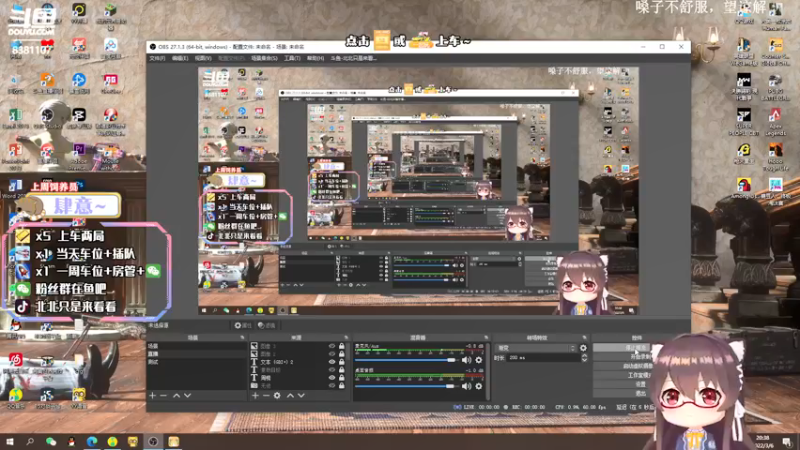The width and height of the screenshot is (800, 450).
Task: Select the 场景 entry in the scenes list
Action: [196, 346]
